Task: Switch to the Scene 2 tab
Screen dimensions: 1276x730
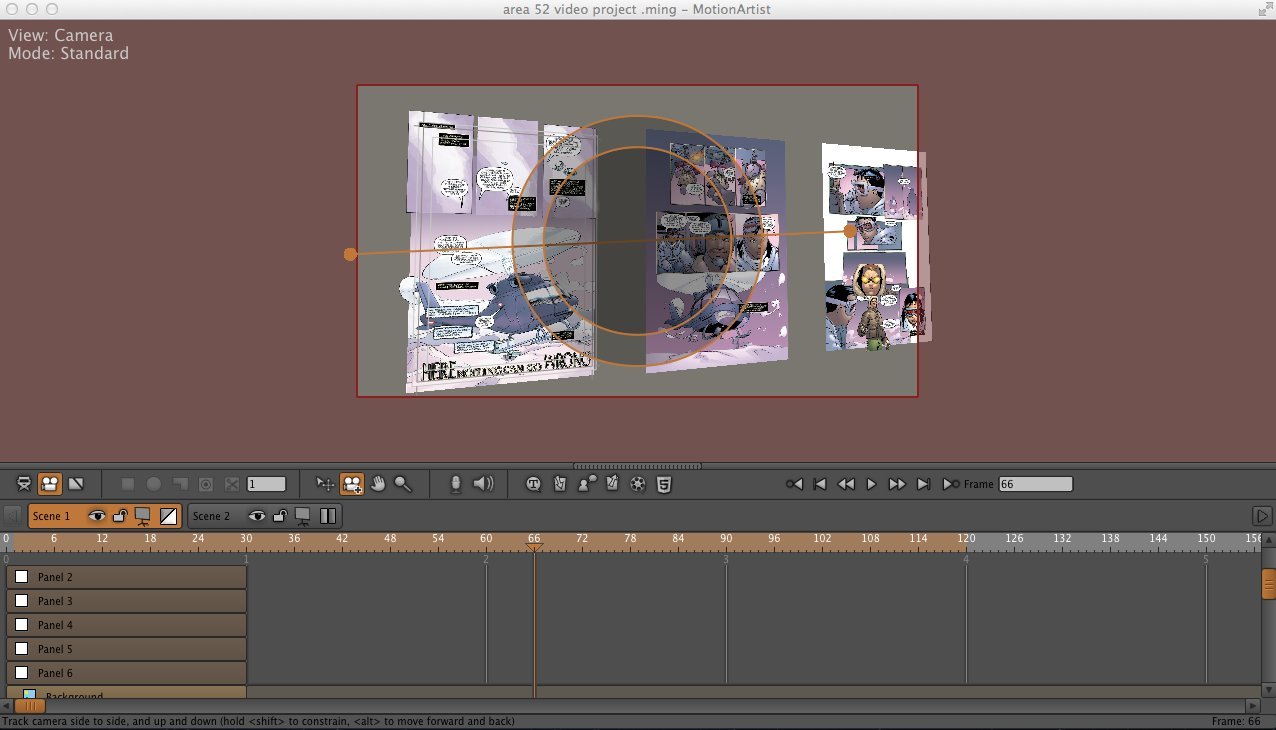Action: tap(212, 516)
